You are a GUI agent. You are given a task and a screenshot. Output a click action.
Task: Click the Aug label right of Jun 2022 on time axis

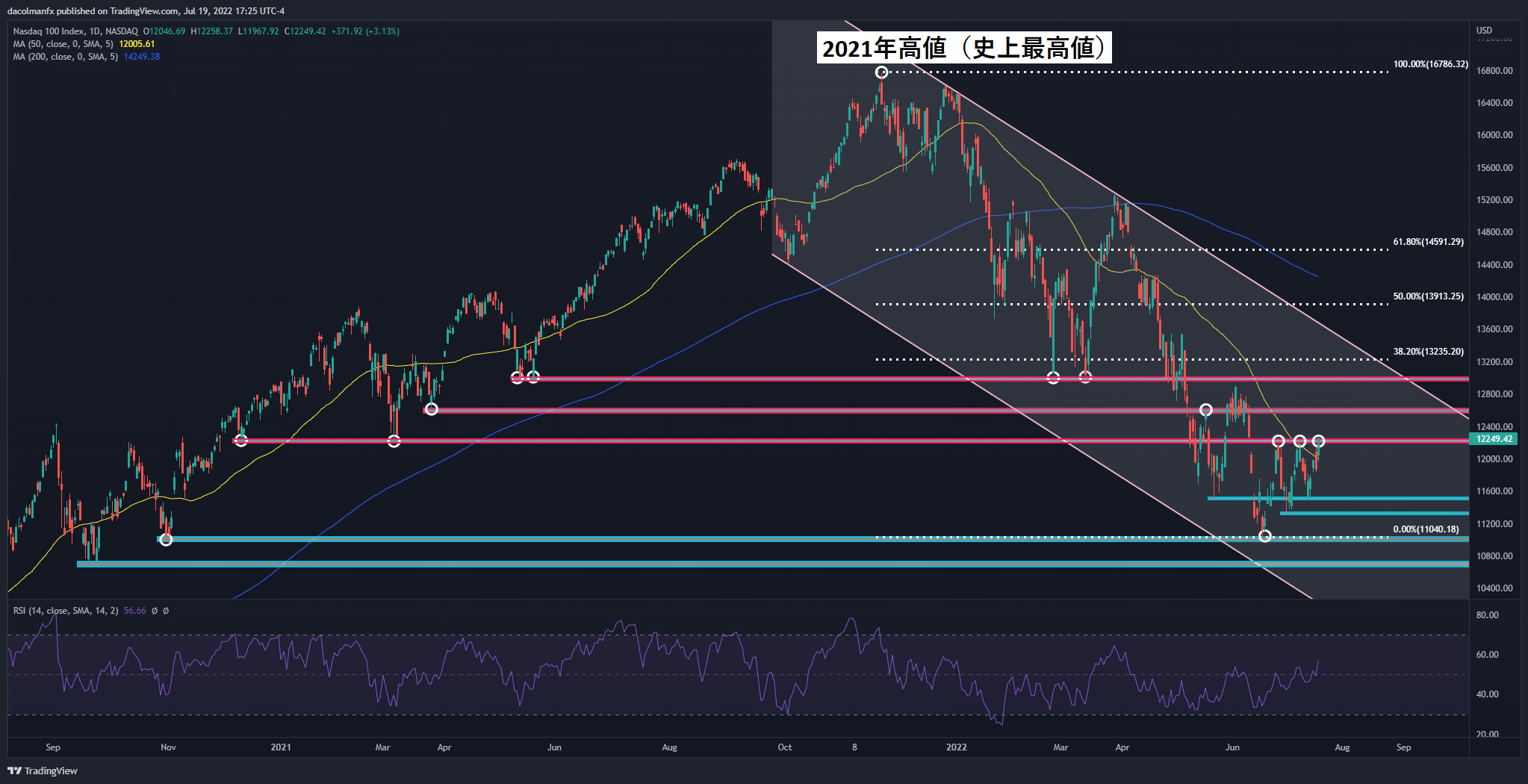[1342, 747]
